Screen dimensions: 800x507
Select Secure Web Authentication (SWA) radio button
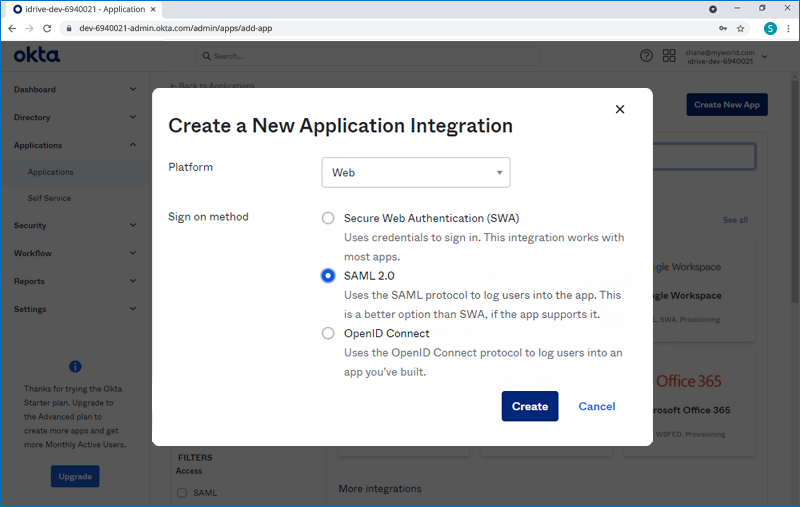(x=328, y=218)
